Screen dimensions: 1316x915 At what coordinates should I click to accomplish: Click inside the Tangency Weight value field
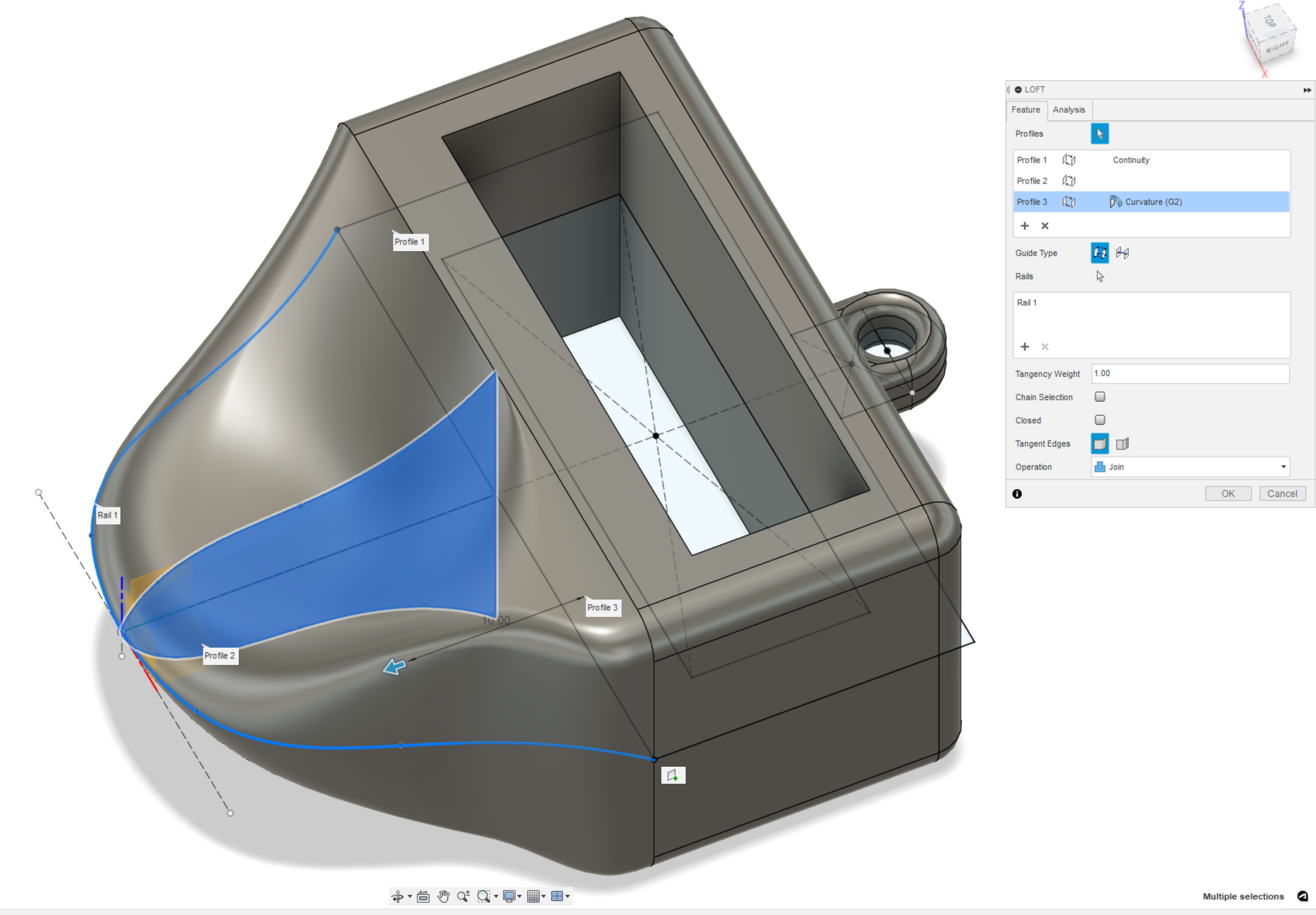(1190, 373)
